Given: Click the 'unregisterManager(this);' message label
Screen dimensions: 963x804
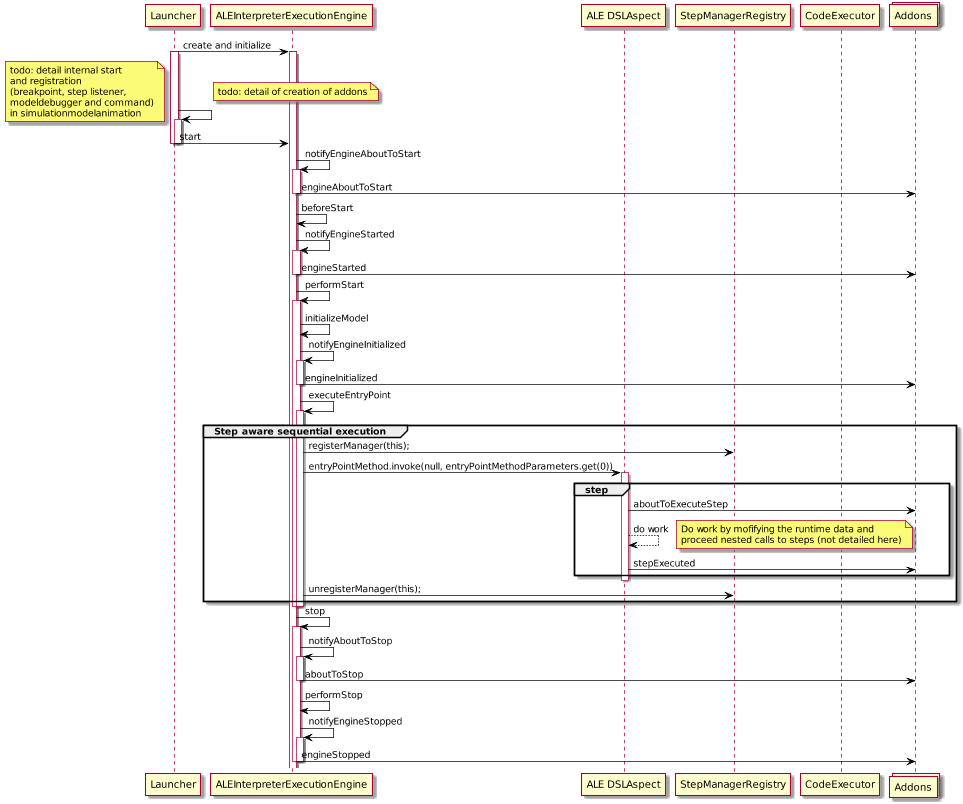Looking at the screenshot, I should coord(364,589).
